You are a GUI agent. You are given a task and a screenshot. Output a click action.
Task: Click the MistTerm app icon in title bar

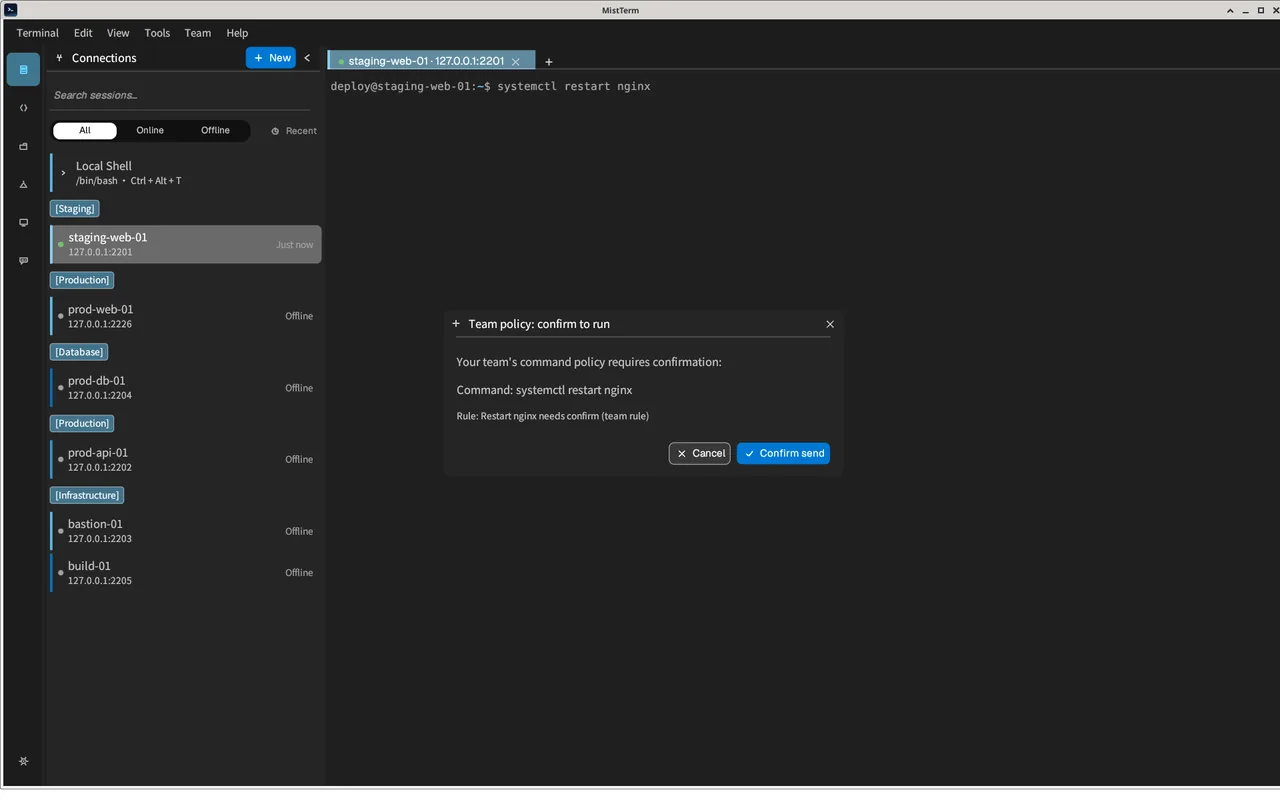(10, 10)
